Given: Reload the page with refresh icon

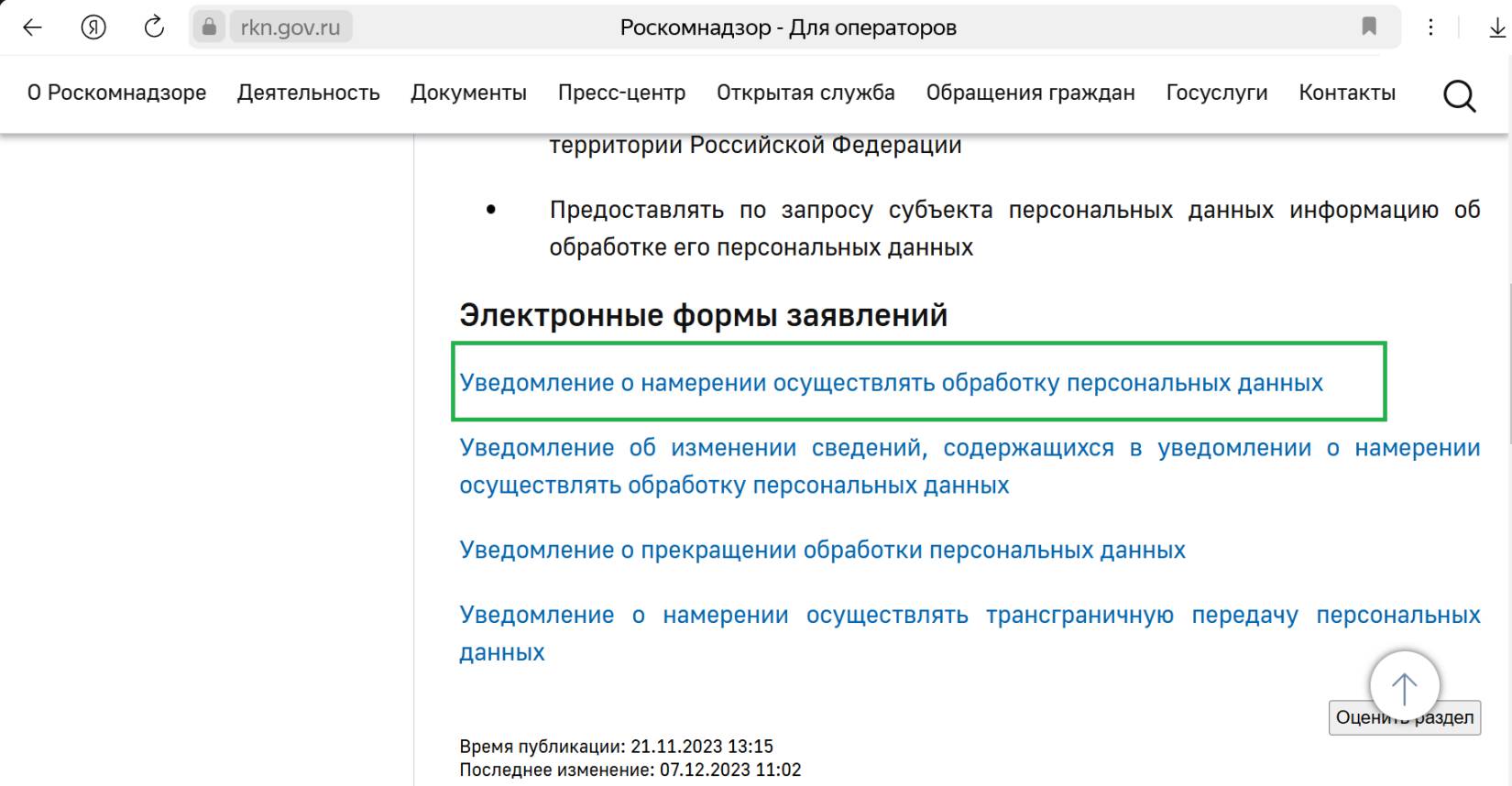Looking at the screenshot, I should coord(154,27).
